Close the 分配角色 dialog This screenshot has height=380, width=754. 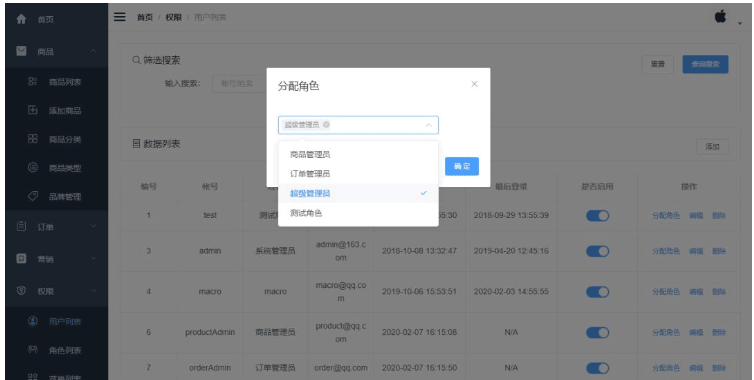pos(474,84)
